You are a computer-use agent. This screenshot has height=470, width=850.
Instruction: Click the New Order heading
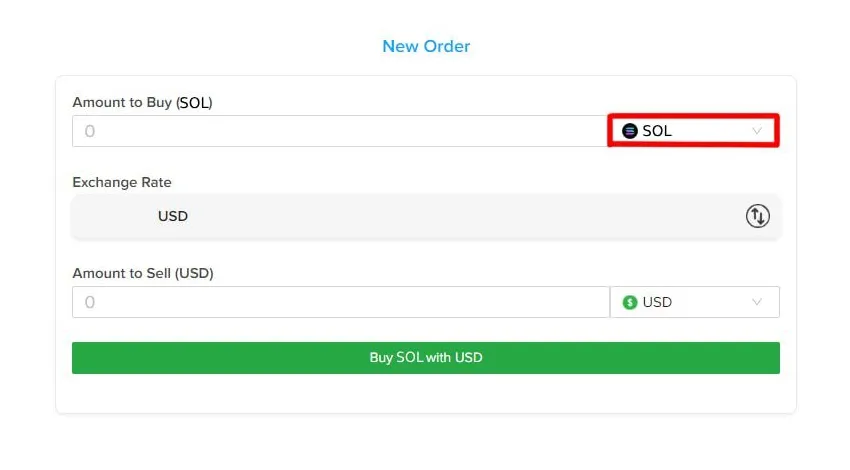point(426,46)
